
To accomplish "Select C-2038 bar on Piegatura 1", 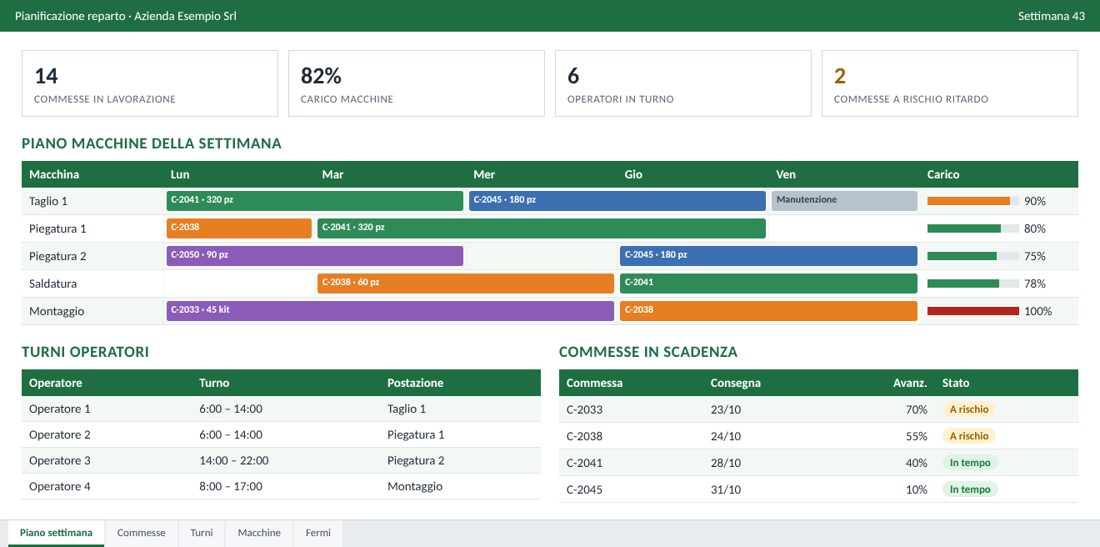I will pos(239,229).
